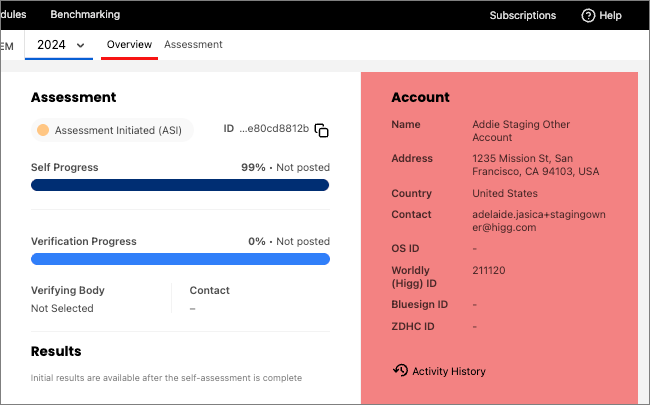Click the Verification Progress bar
Screen dimensions: 650x405
click(180, 259)
